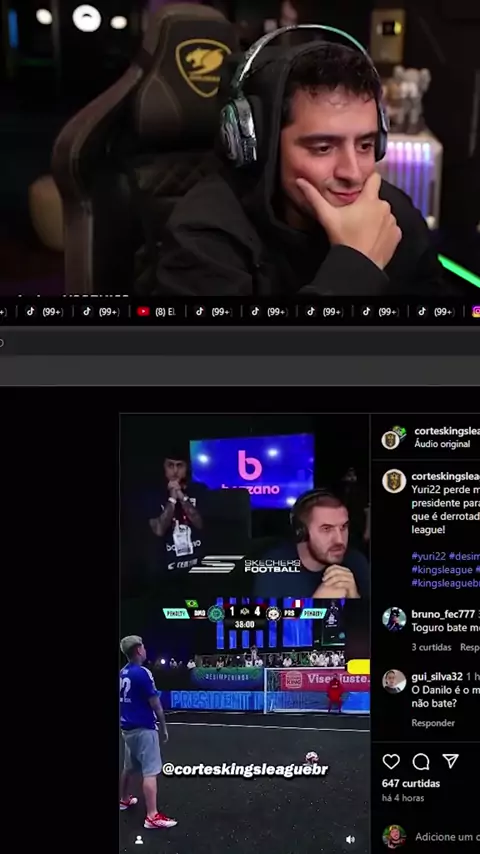This screenshot has width=480, height=854.
Task: Open the "647 curtidas" likes list
Action: pos(411,783)
